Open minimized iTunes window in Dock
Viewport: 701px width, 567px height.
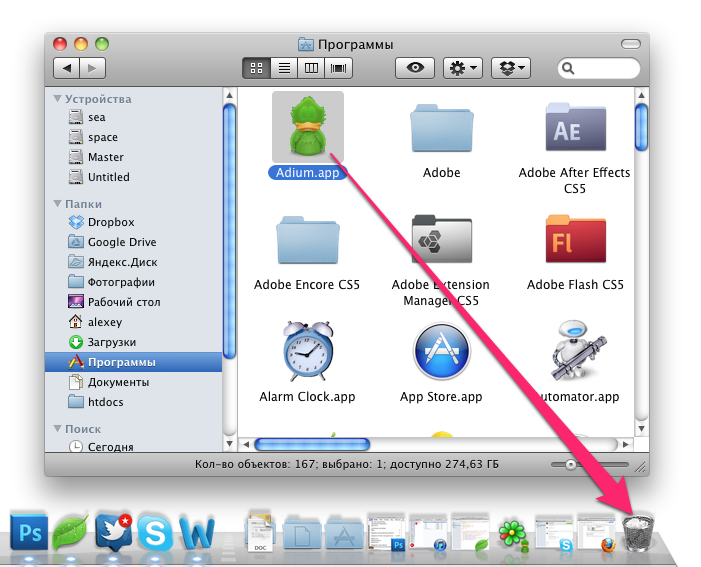pyautogui.click(x=428, y=532)
